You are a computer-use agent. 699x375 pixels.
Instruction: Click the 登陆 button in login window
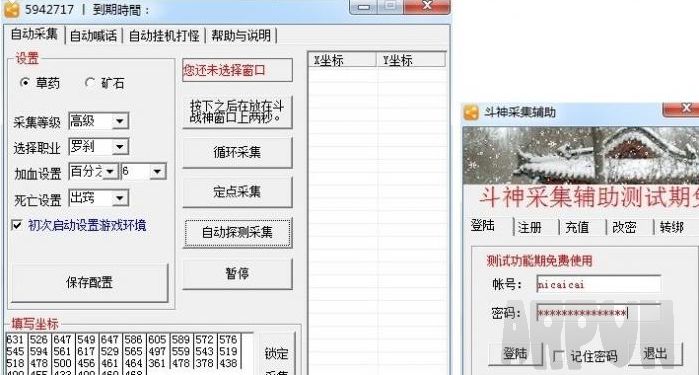[515, 354]
